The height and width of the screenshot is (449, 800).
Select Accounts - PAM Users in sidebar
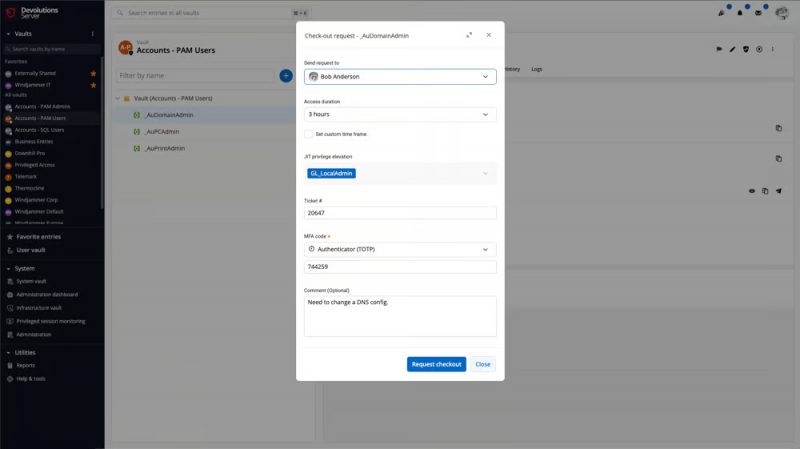tap(40, 118)
